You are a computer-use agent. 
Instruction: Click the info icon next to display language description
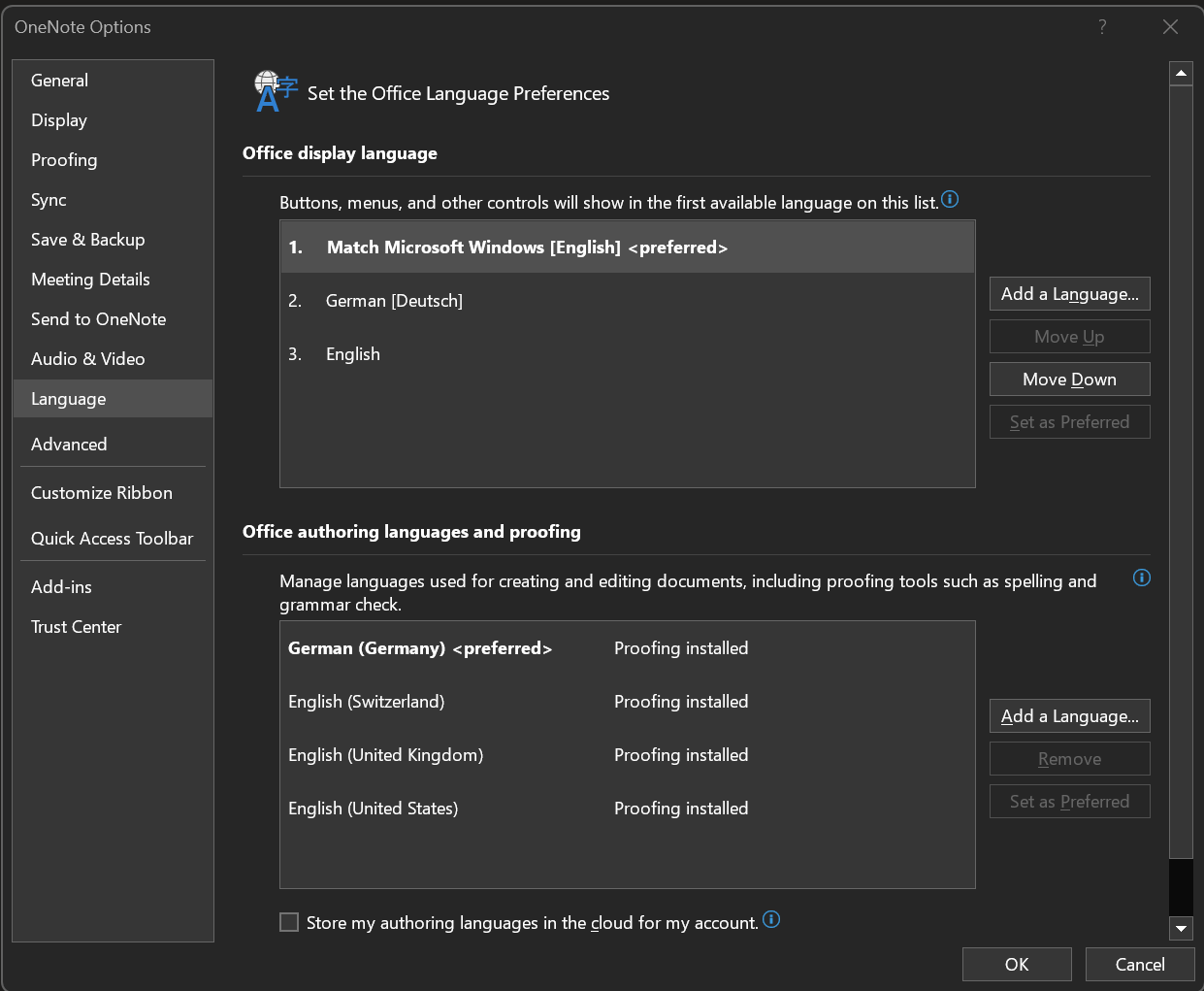click(x=950, y=199)
